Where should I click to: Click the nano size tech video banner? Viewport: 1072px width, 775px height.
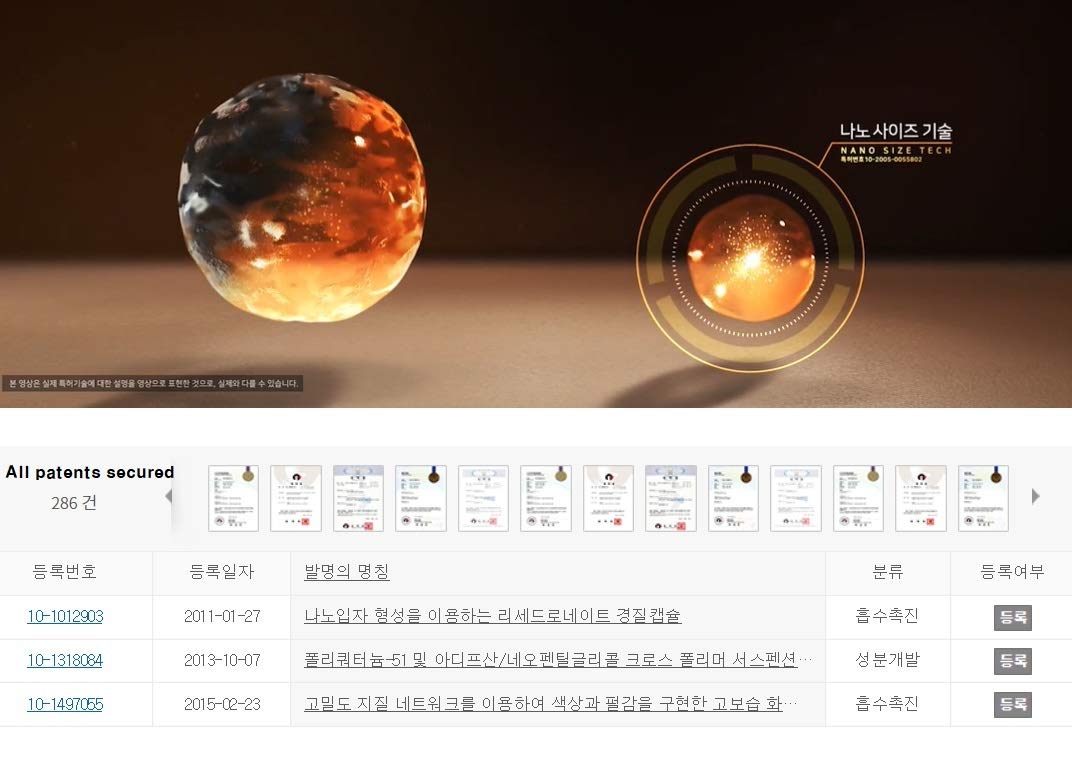536,204
